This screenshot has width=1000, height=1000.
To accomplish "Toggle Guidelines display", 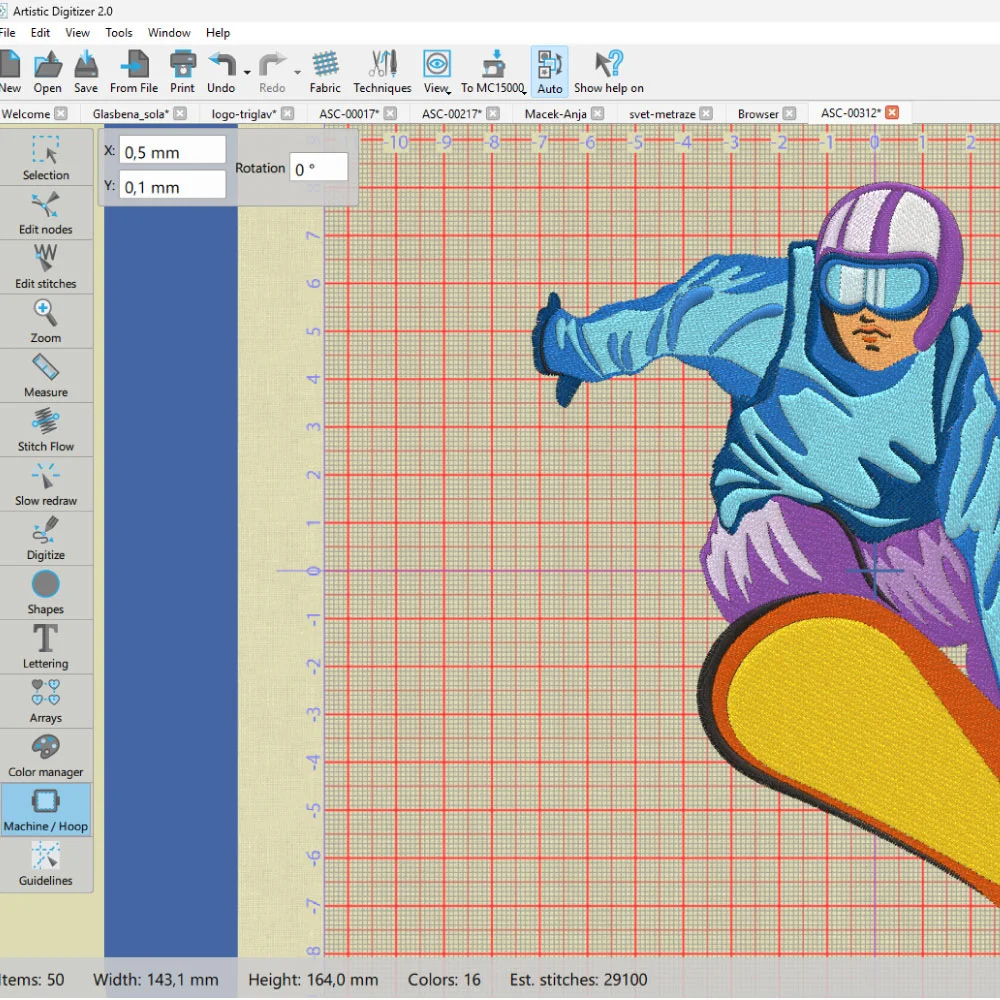I will pos(46,863).
